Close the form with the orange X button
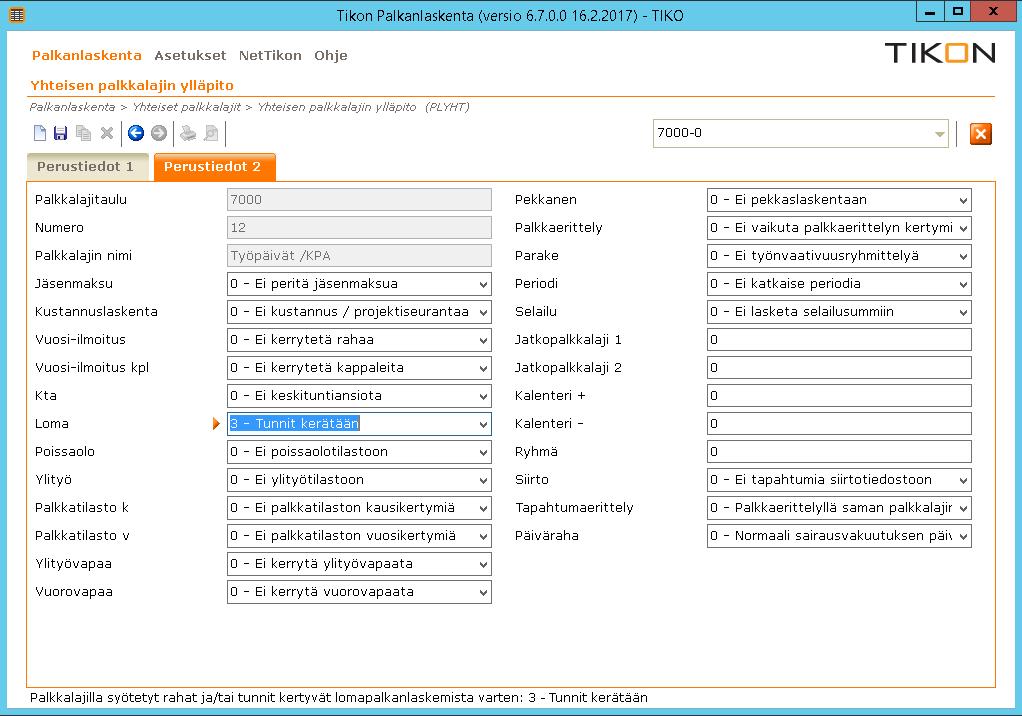Viewport: 1022px width, 716px height. pos(980,134)
